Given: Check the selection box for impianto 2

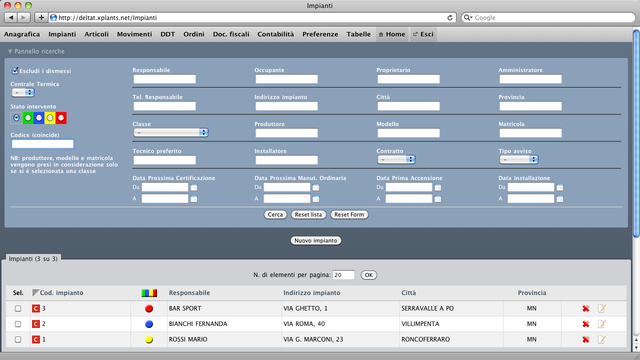Looking at the screenshot, I should click(x=18, y=324).
